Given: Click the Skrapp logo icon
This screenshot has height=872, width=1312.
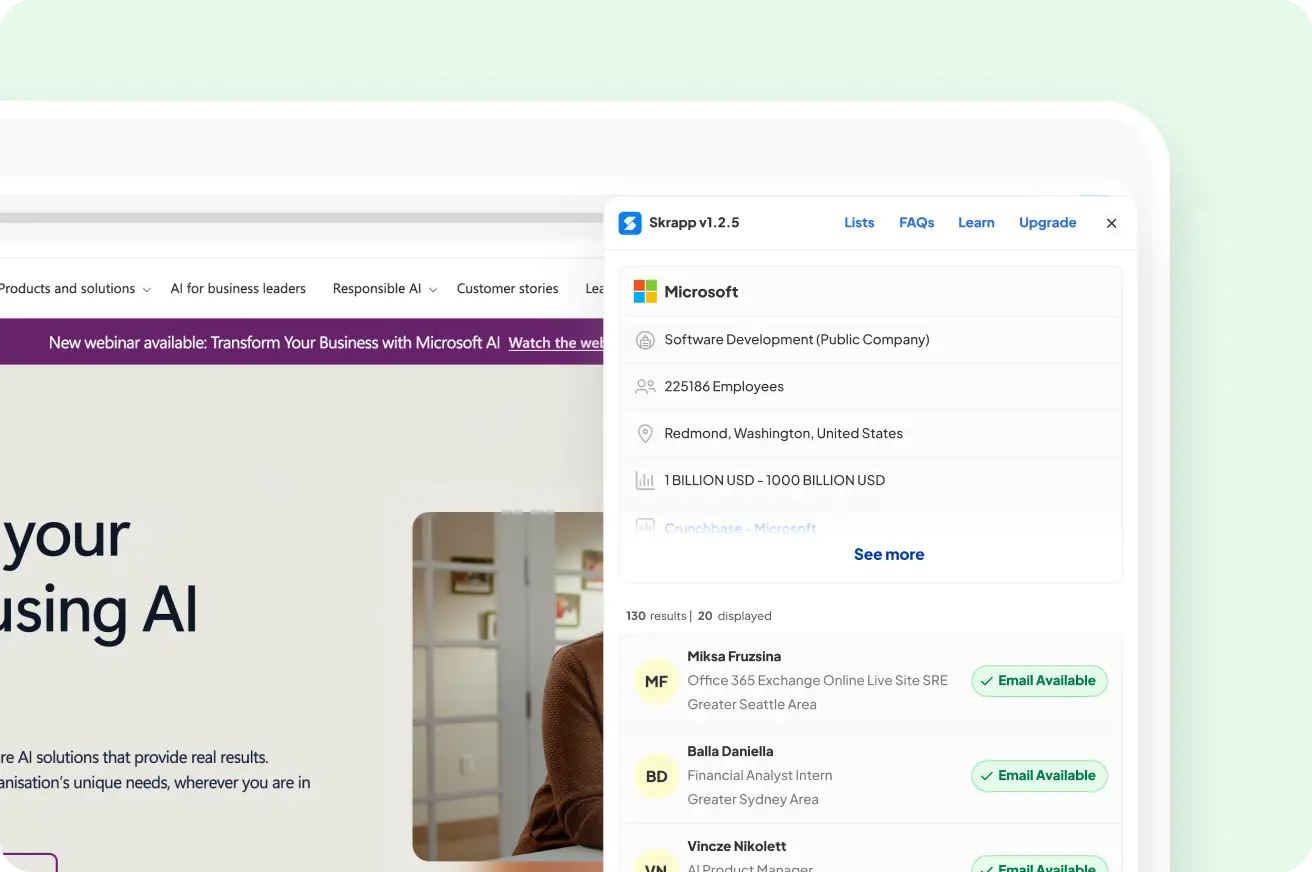Looking at the screenshot, I should point(629,223).
